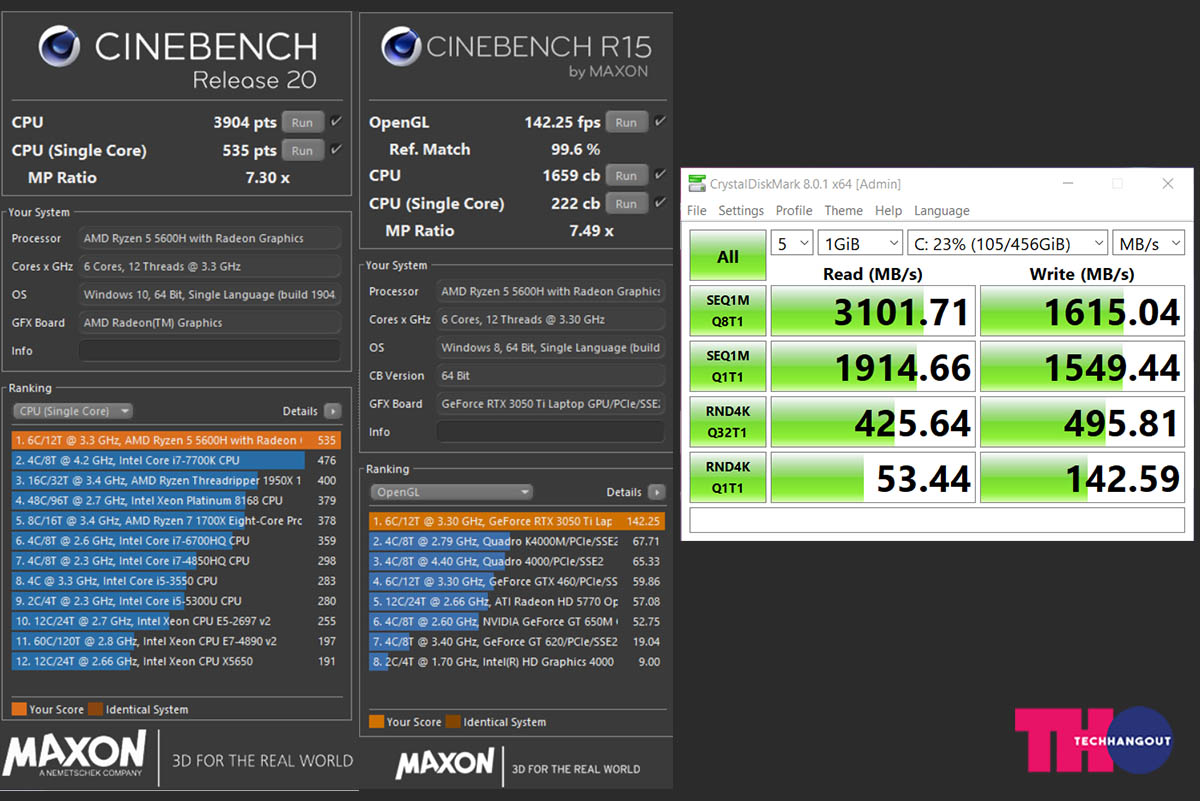Screen dimensions: 1200x801
Task: Open the Language menu in CrystalDiskMark
Action: coord(941,211)
